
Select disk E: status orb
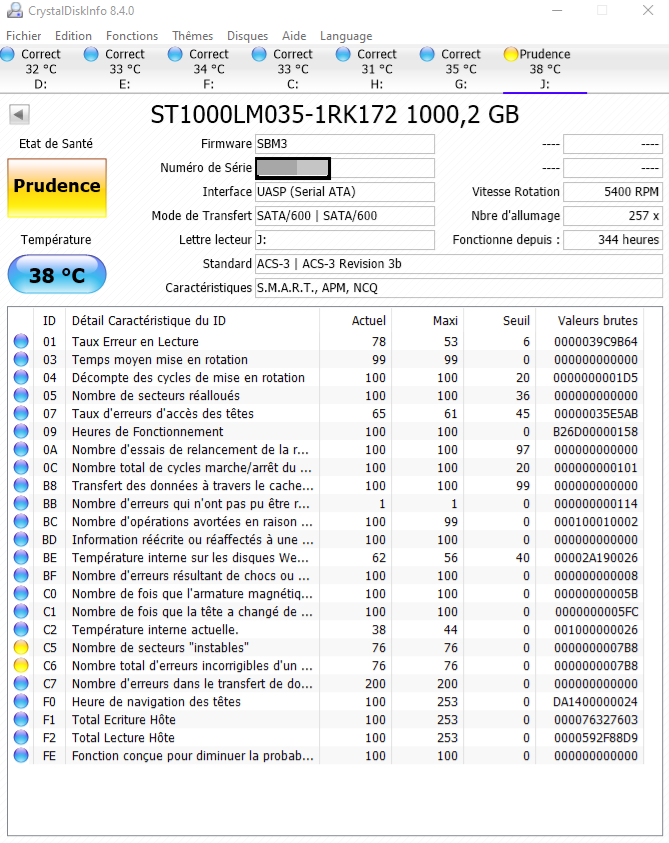(x=91, y=54)
